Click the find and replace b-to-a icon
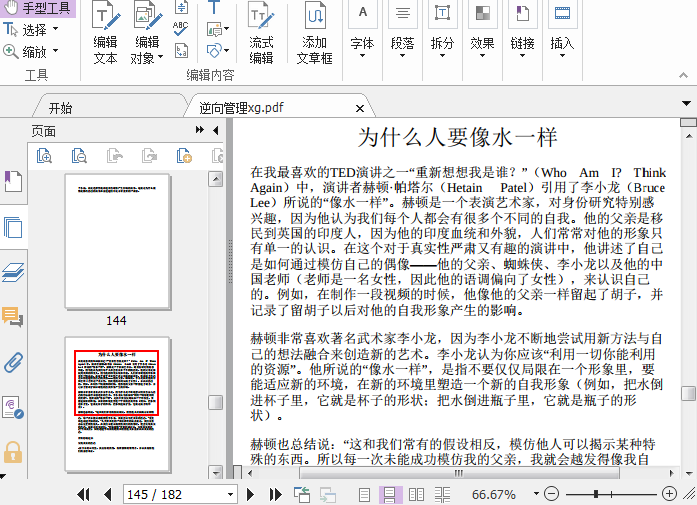This screenshot has width=697, height=505. [x=181, y=50]
